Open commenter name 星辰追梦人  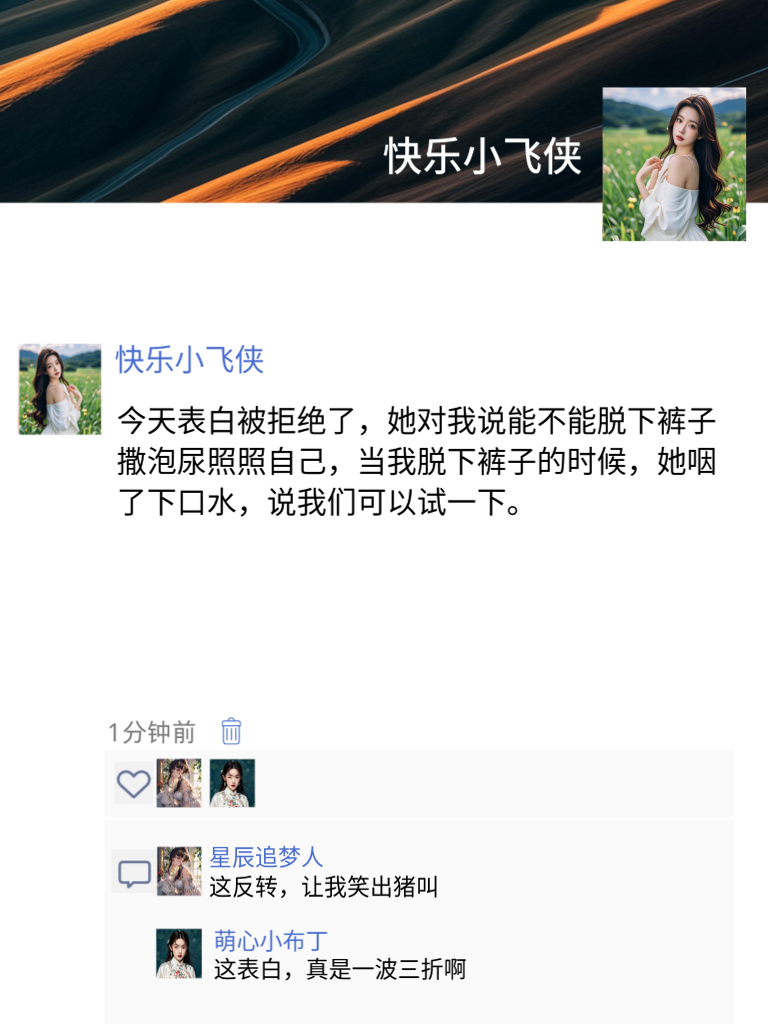[x=266, y=857]
